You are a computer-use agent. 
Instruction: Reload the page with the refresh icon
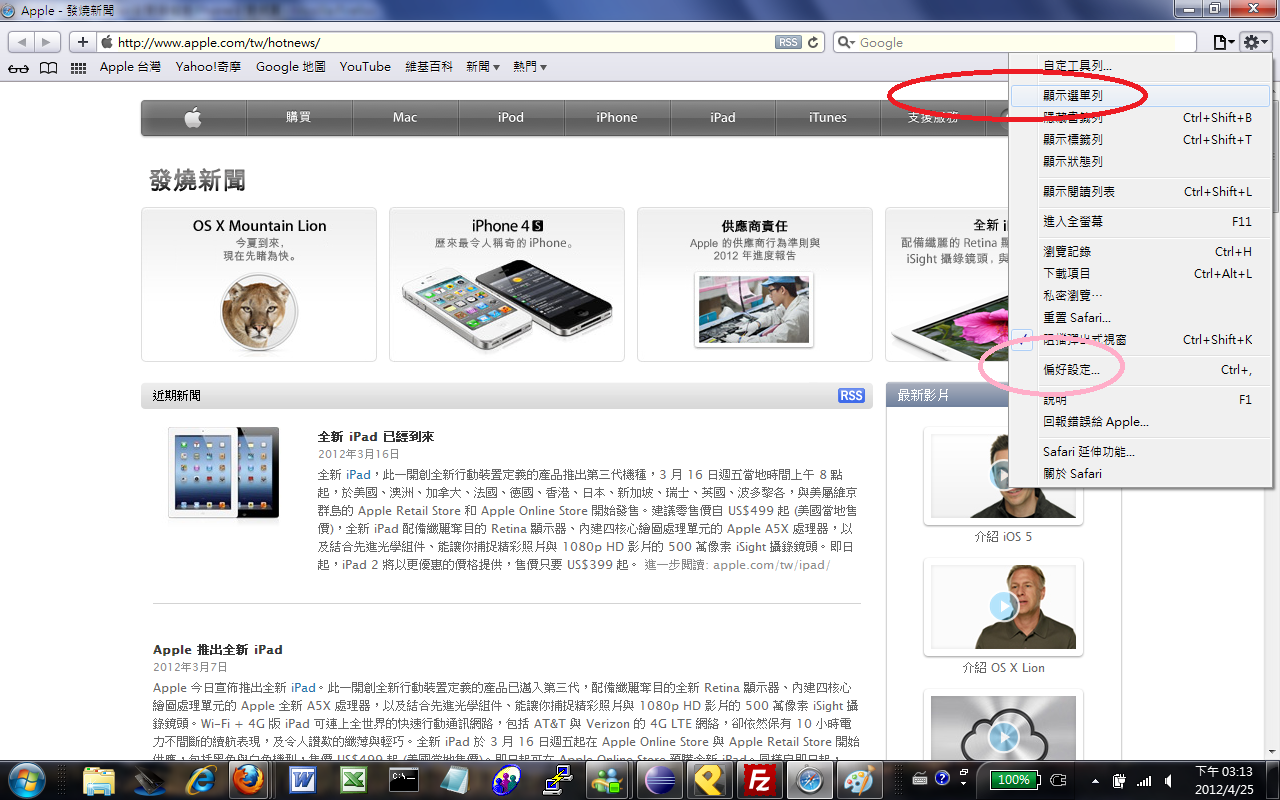click(x=814, y=42)
